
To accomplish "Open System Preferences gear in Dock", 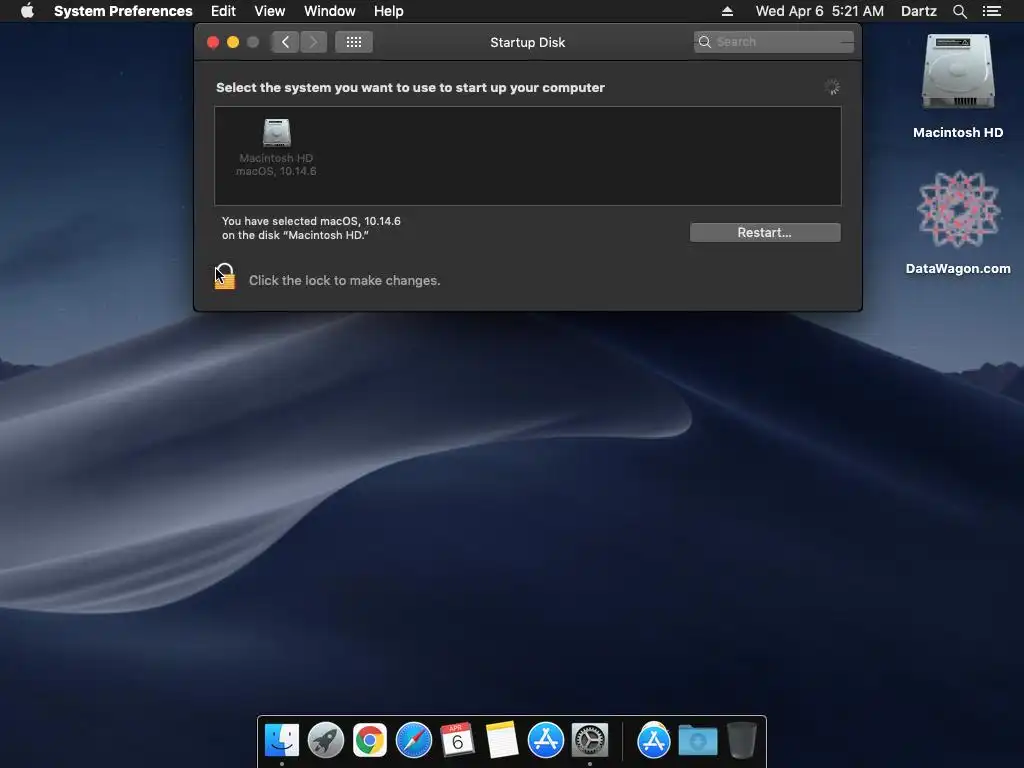I will click(x=590, y=740).
